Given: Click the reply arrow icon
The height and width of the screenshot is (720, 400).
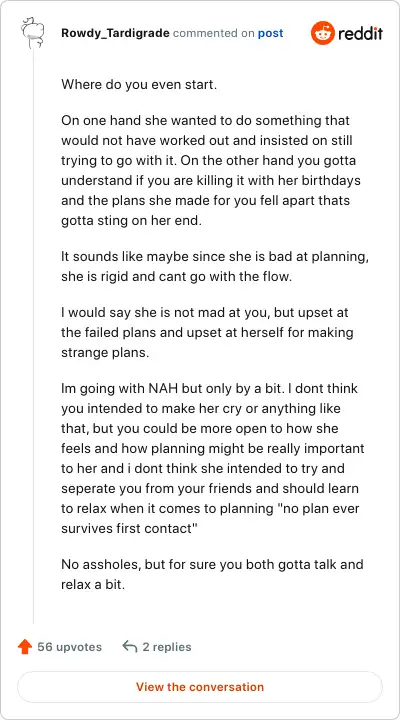Looking at the screenshot, I should coord(130,647).
